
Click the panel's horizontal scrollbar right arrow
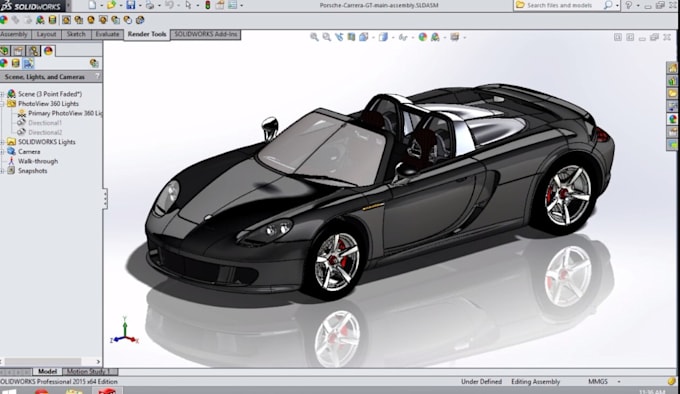pos(98,361)
